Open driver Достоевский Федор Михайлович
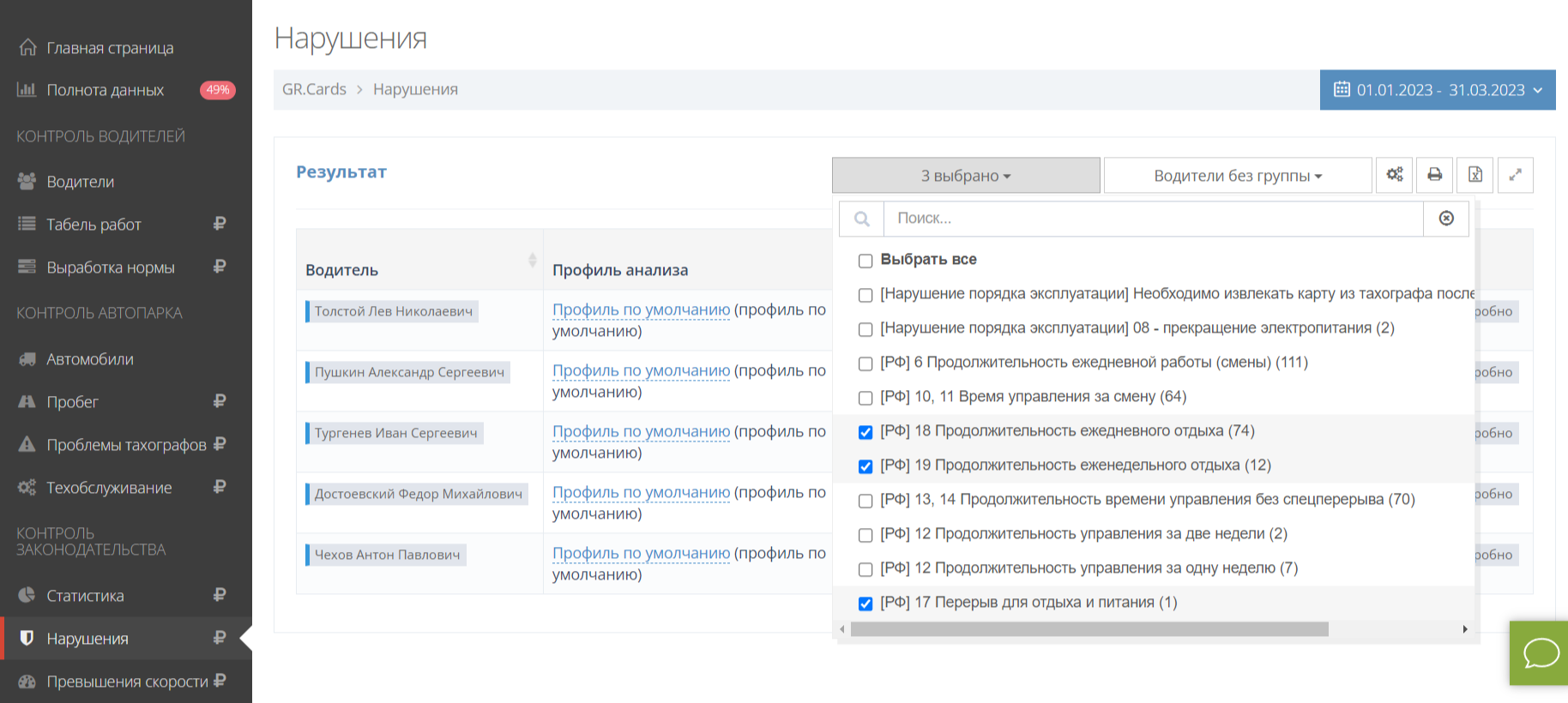Image resolution: width=1568 pixels, height=703 pixels. (417, 494)
